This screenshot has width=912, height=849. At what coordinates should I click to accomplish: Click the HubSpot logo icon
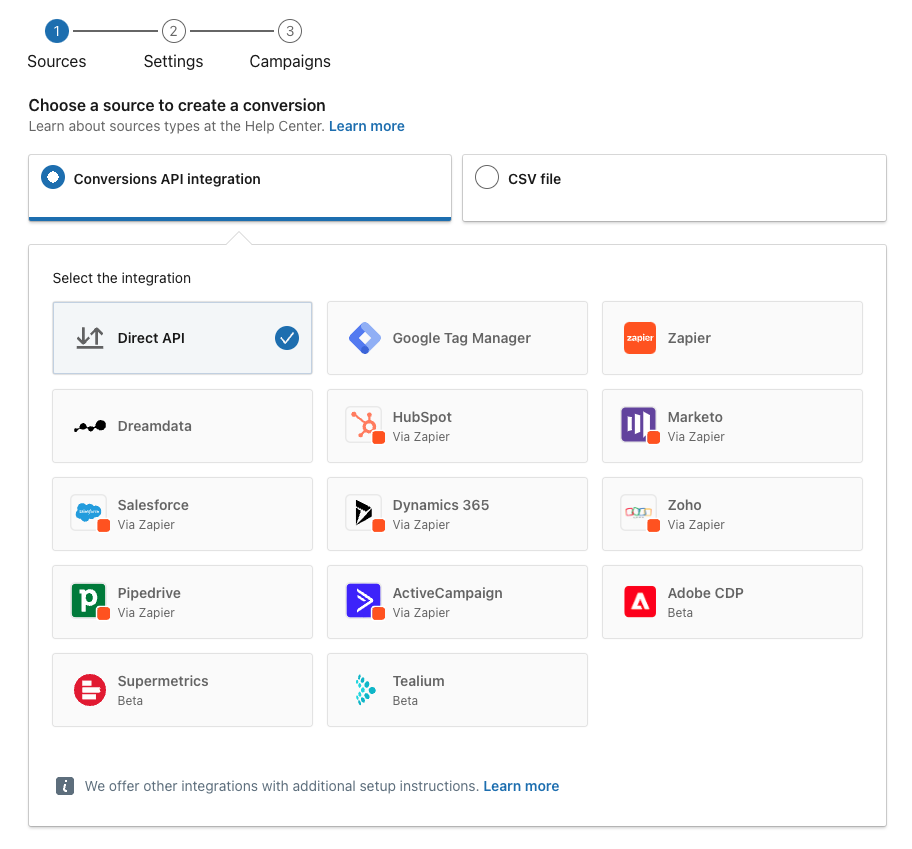coord(365,425)
